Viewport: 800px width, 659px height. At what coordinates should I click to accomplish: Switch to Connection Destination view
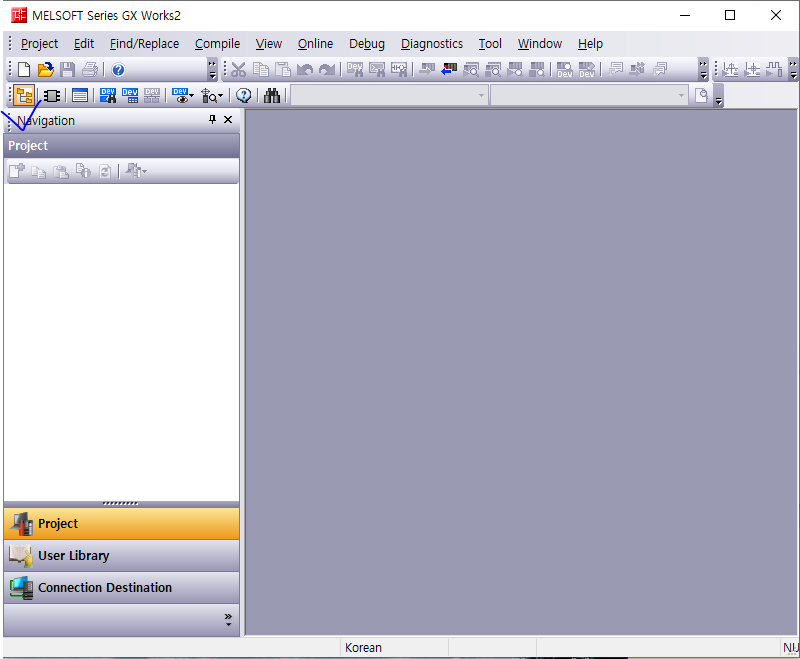[x=121, y=588]
